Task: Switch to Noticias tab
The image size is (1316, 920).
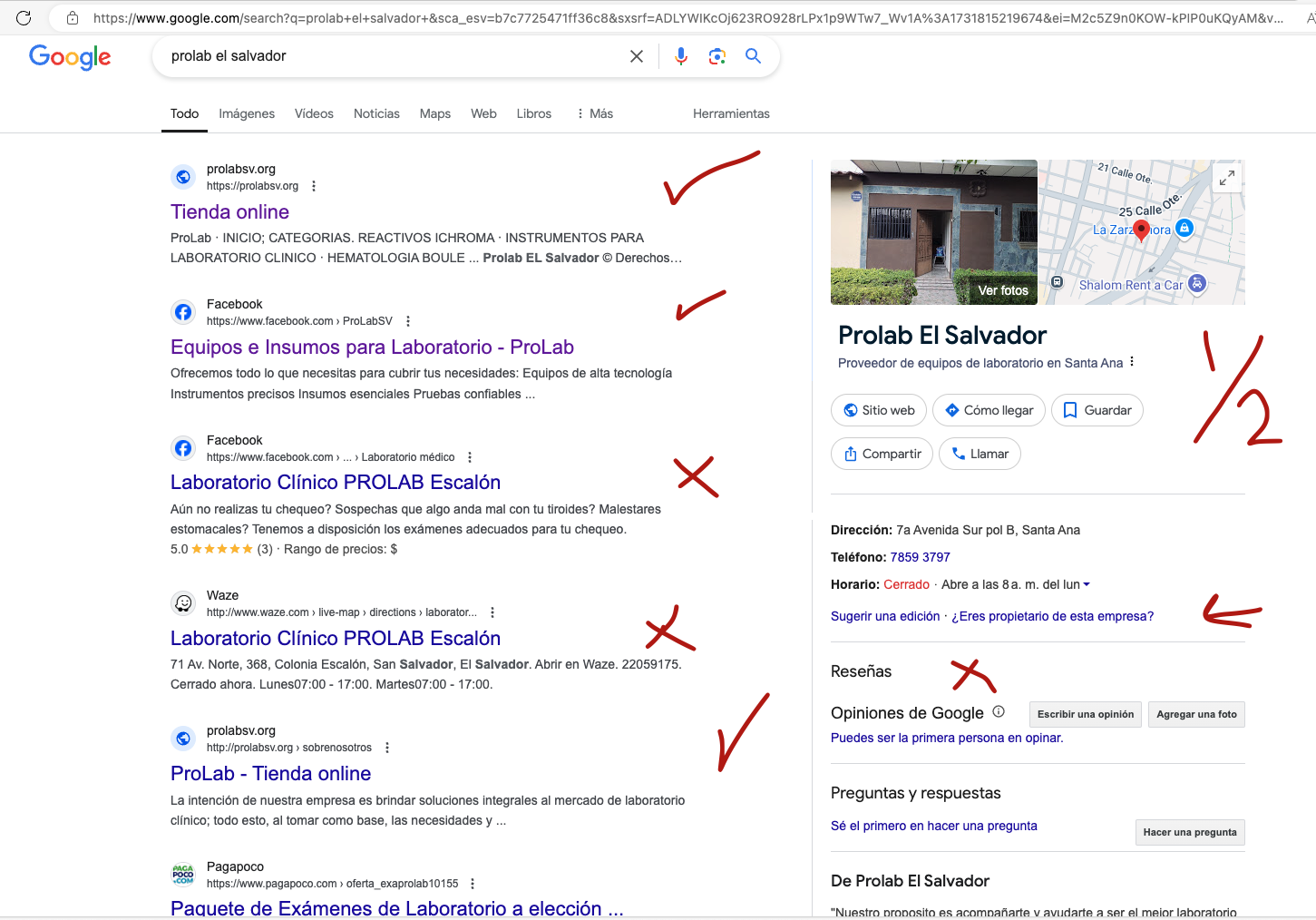Action: click(x=376, y=113)
